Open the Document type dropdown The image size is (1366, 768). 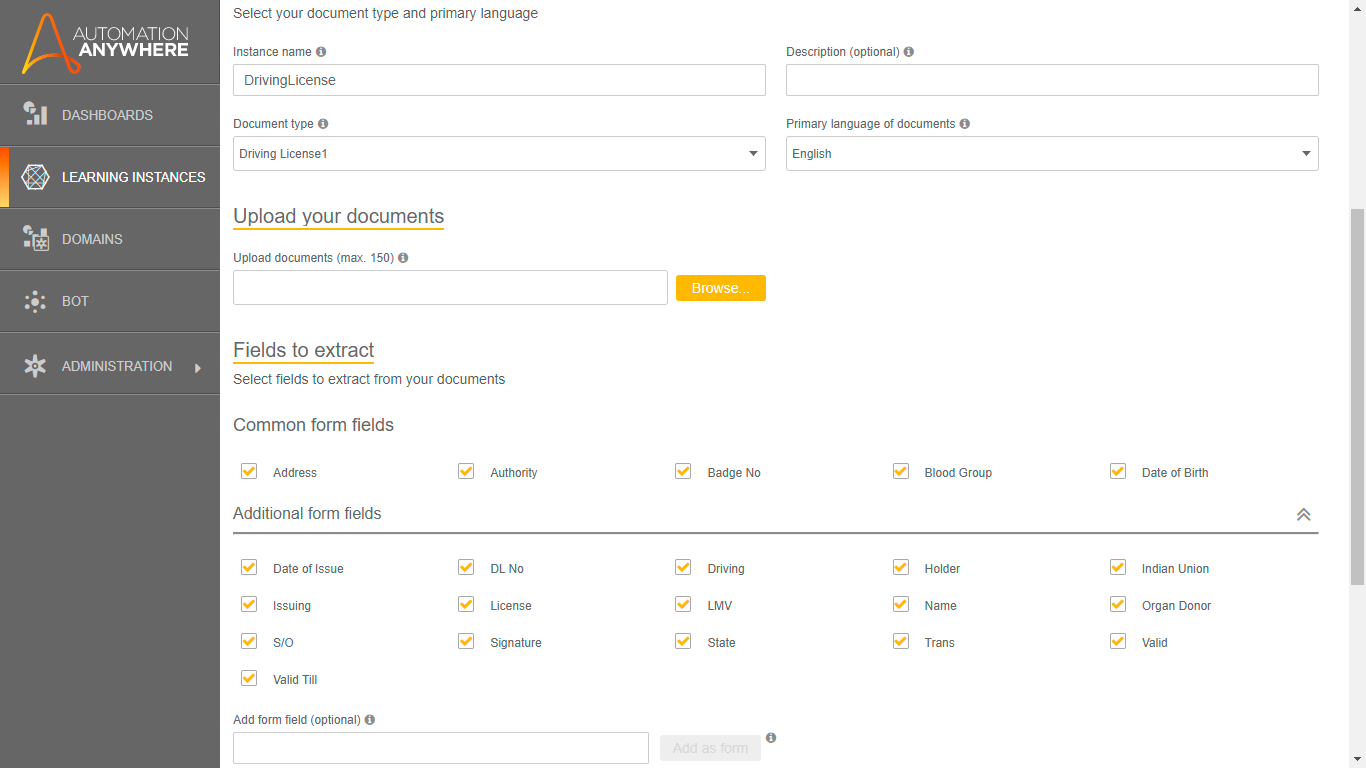[499, 154]
